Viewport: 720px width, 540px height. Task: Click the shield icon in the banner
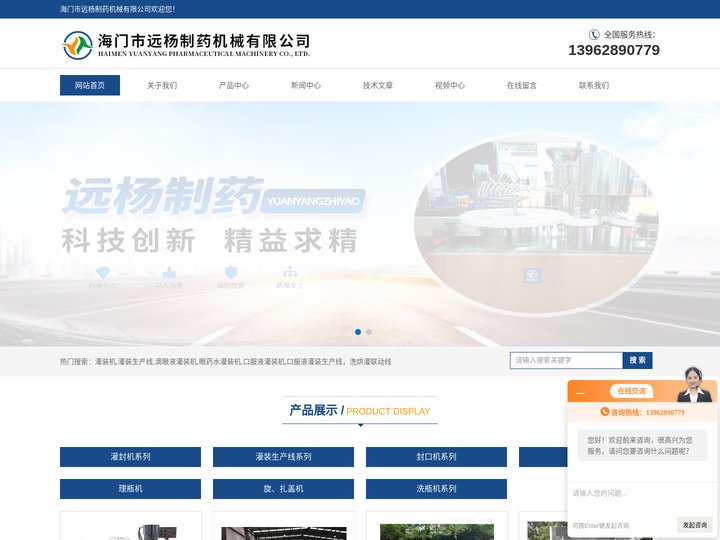(231, 272)
